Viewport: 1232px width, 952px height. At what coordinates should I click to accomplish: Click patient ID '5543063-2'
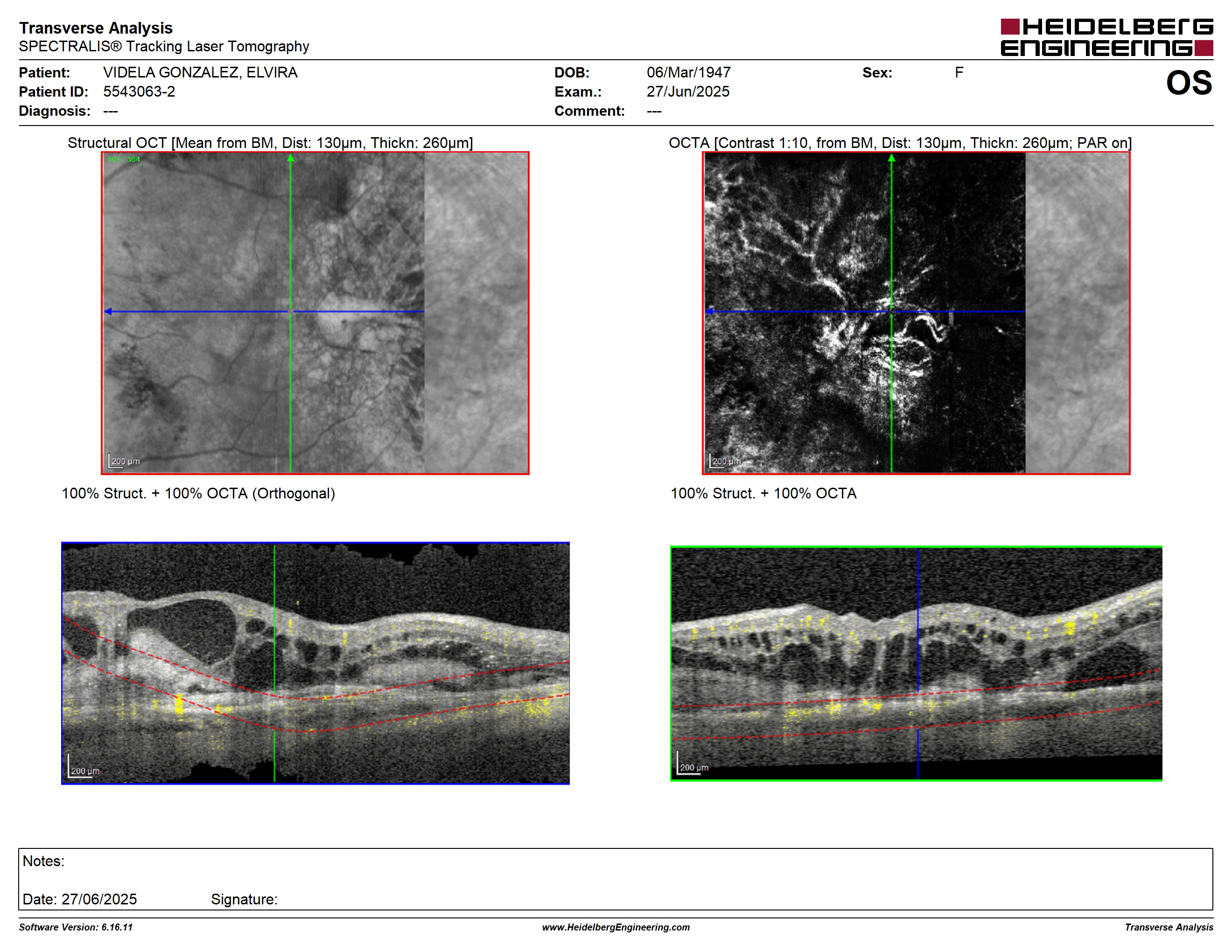click(139, 91)
